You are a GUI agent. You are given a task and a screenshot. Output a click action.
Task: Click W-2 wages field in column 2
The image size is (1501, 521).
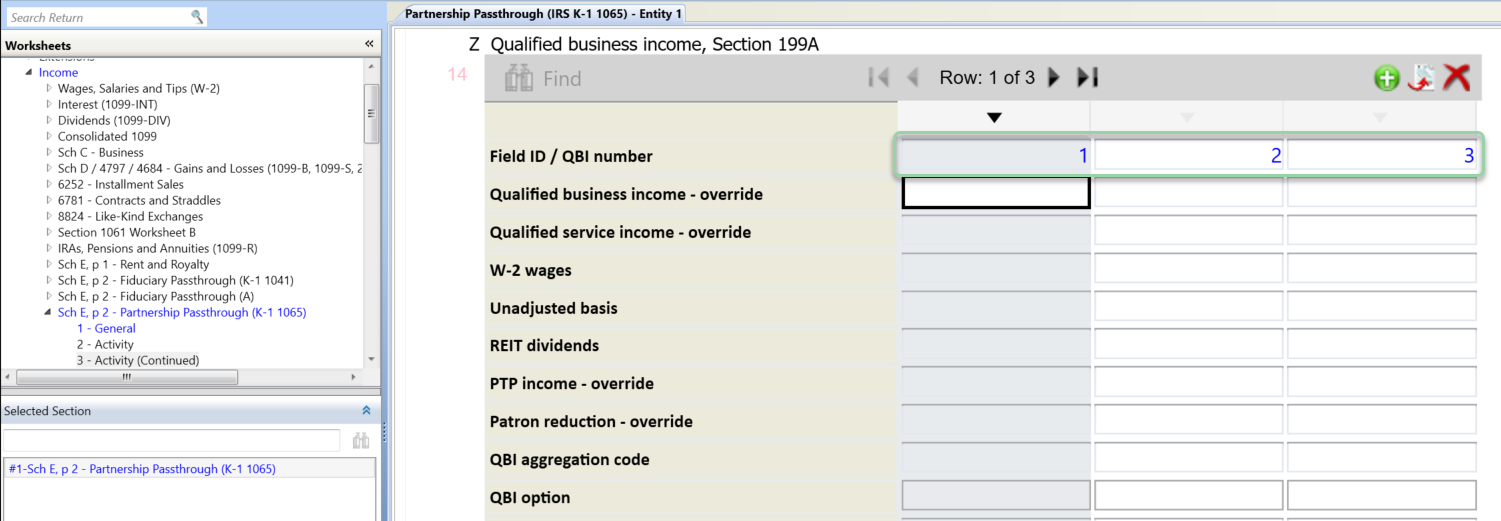[1187, 269]
